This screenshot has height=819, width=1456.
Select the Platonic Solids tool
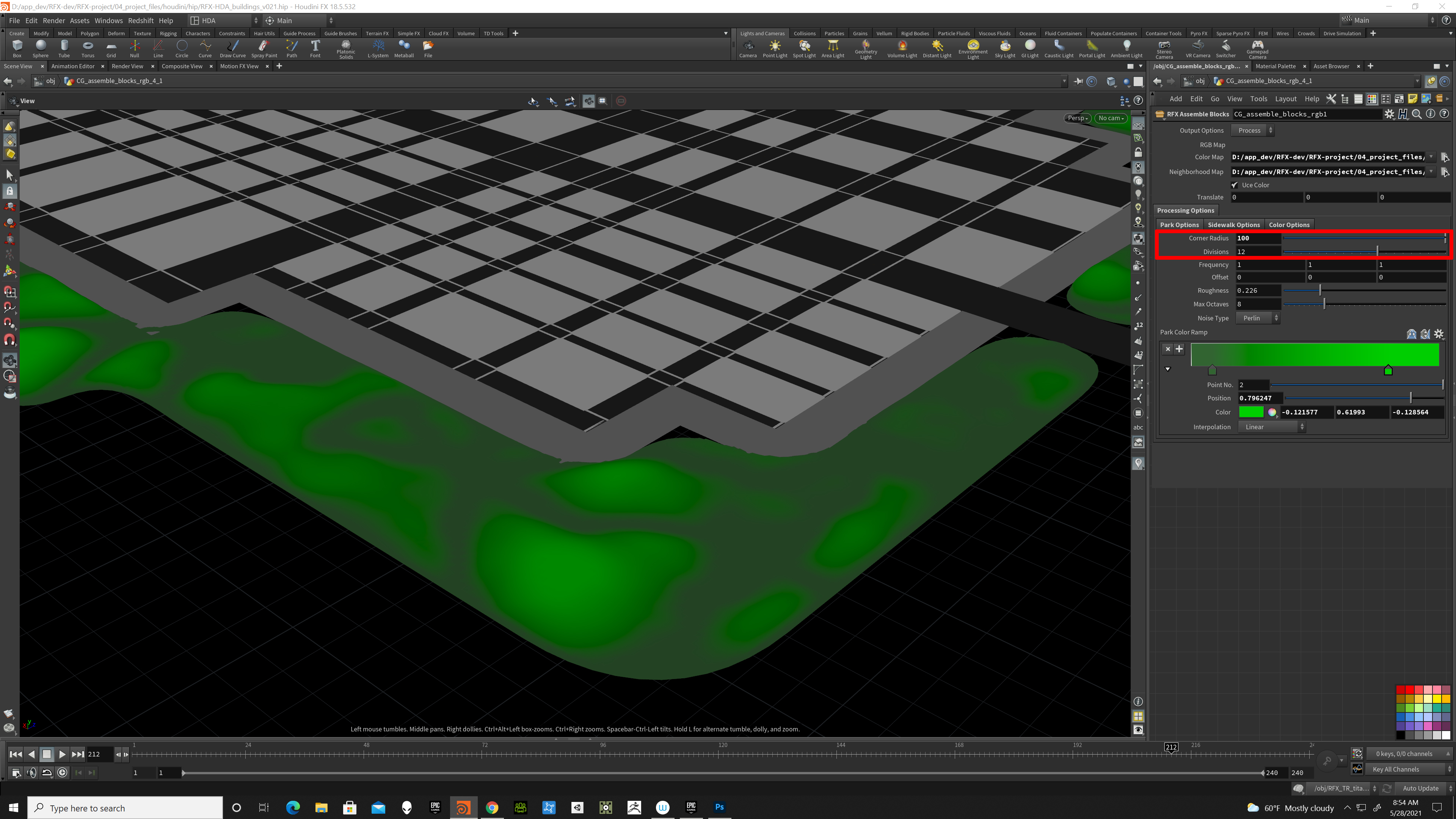346,49
